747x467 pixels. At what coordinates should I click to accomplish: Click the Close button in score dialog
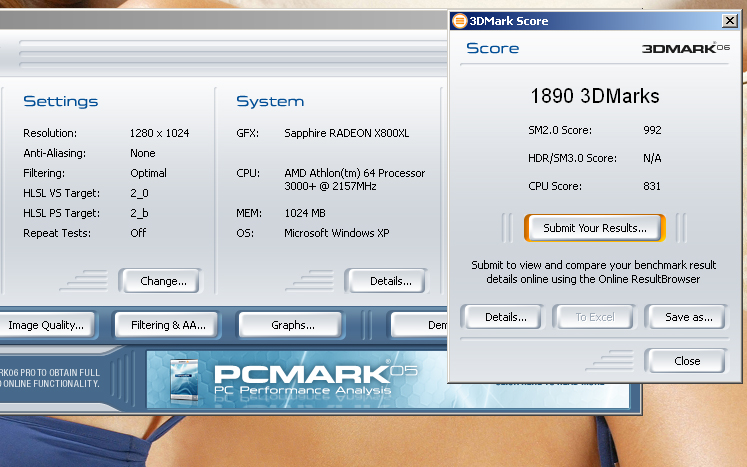tap(685, 361)
